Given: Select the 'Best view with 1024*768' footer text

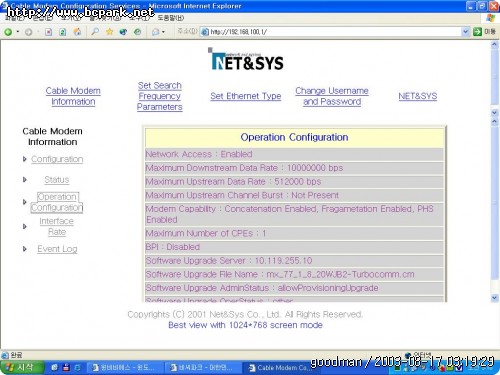Looking at the screenshot, I should [x=245, y=325].
